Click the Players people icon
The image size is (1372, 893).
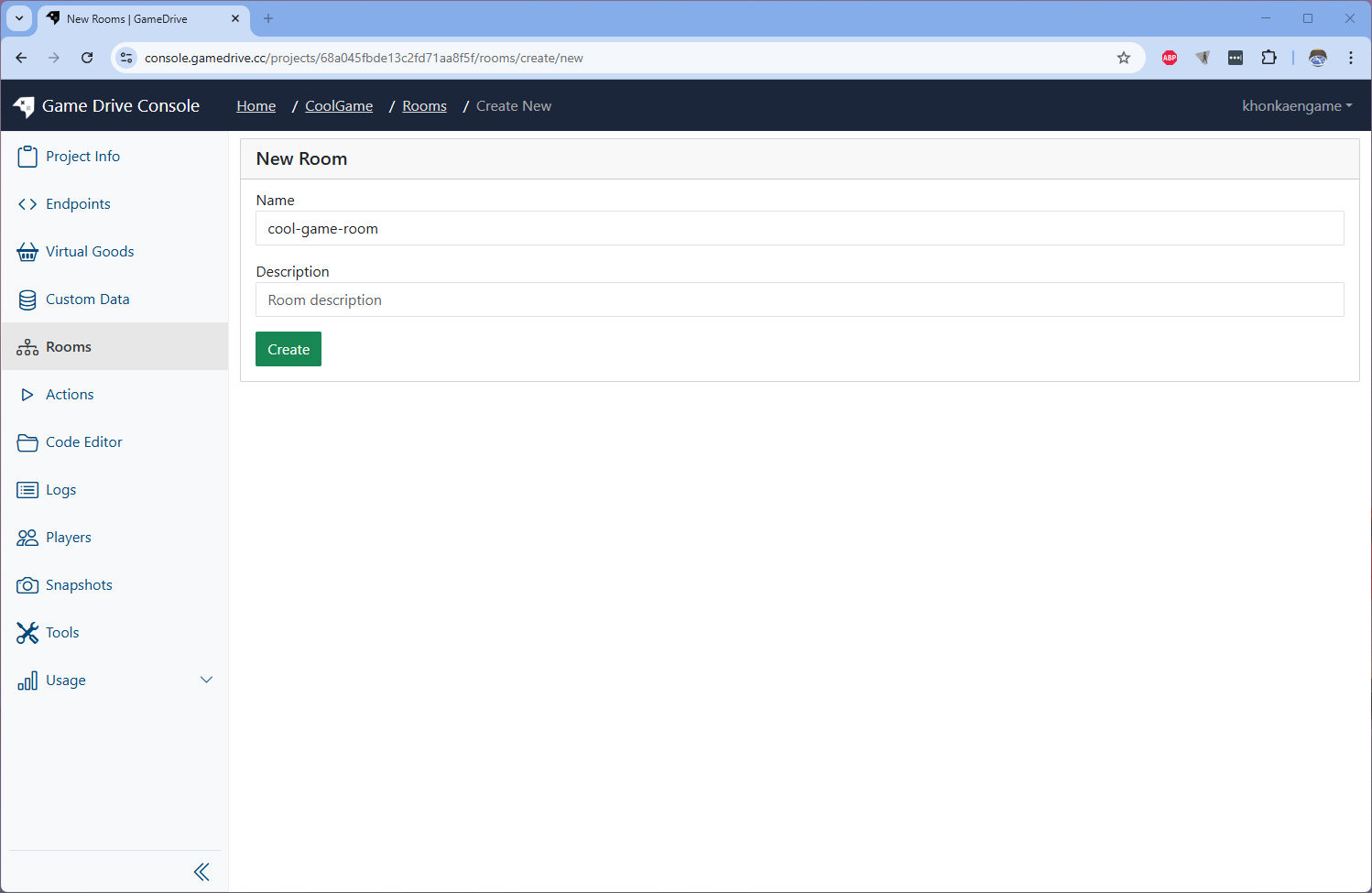coord(27,538)
